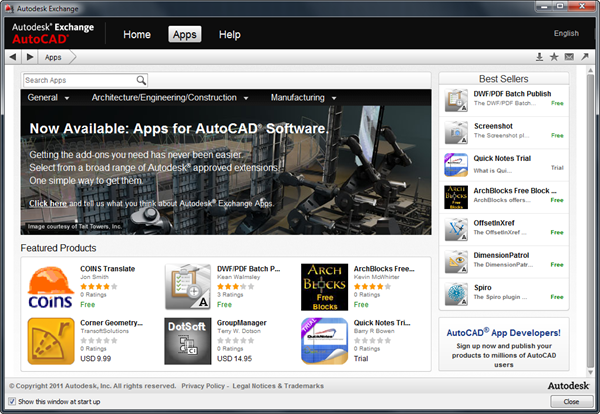Viewport: 600px width, 414px height.
Task: Switch to the Home tab
Action: coord(137,35)
